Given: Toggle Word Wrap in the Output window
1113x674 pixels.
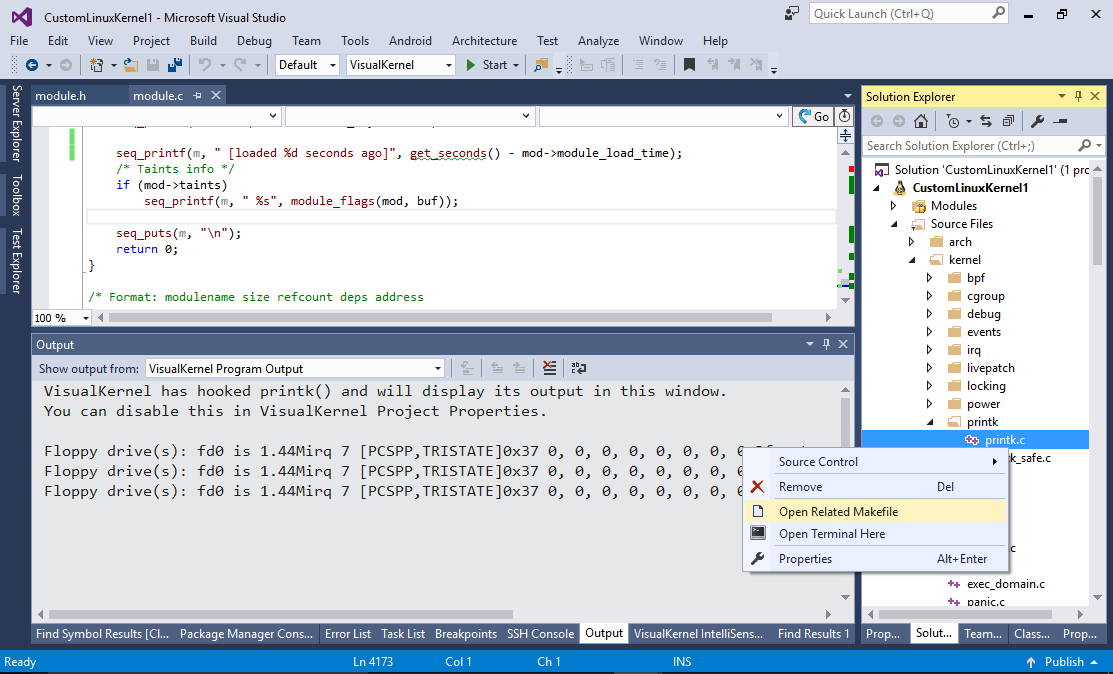Looking at the screenshot, I should coord(579,368).
